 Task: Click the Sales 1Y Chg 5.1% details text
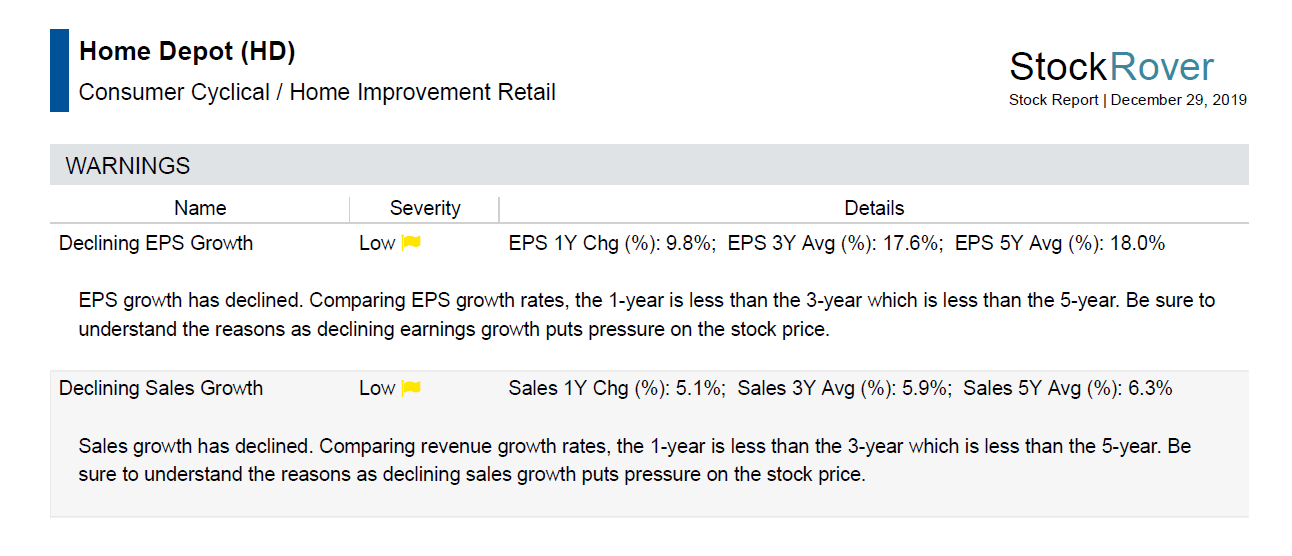click(616, 388)
